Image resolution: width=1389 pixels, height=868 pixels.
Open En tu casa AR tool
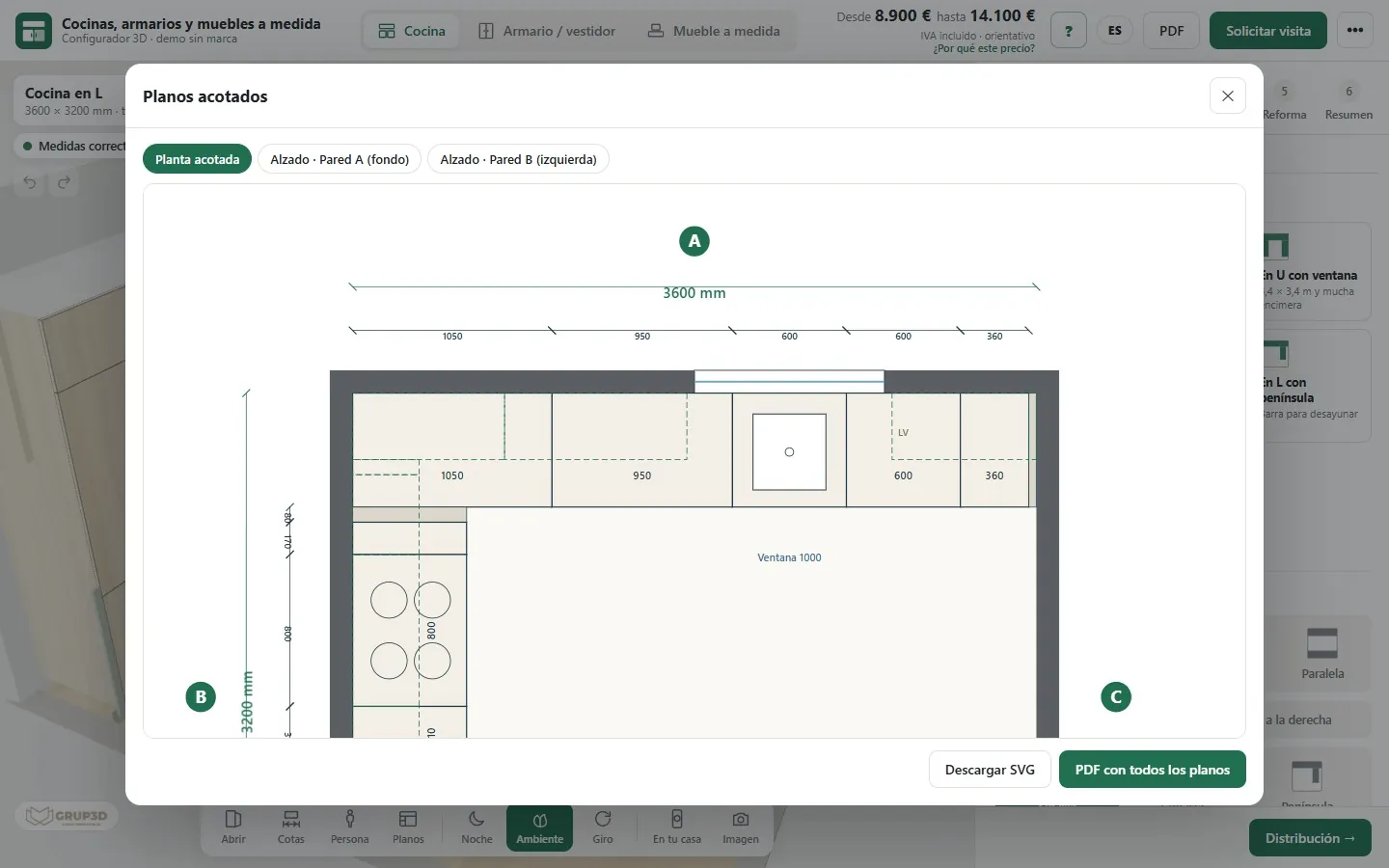[x=677, y=827]
